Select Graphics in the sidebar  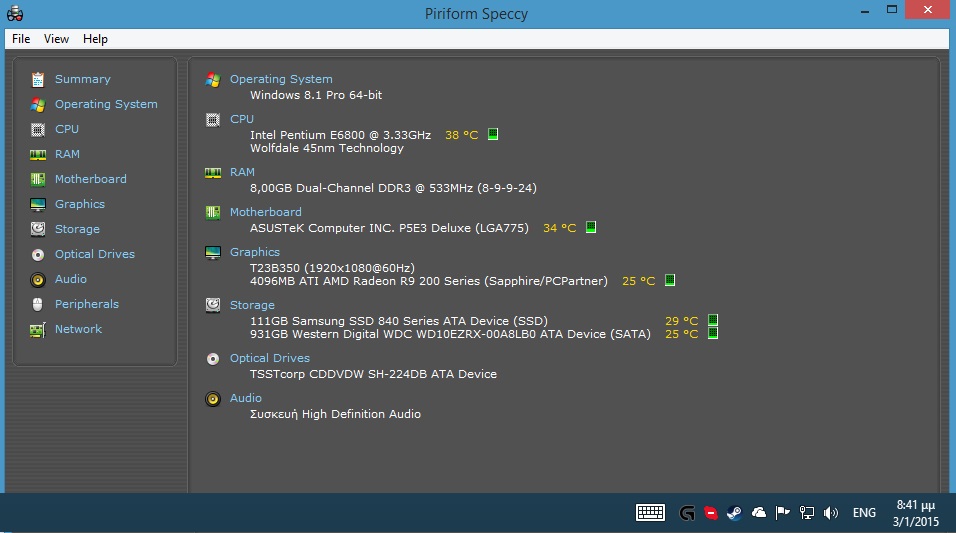point(80,204)
